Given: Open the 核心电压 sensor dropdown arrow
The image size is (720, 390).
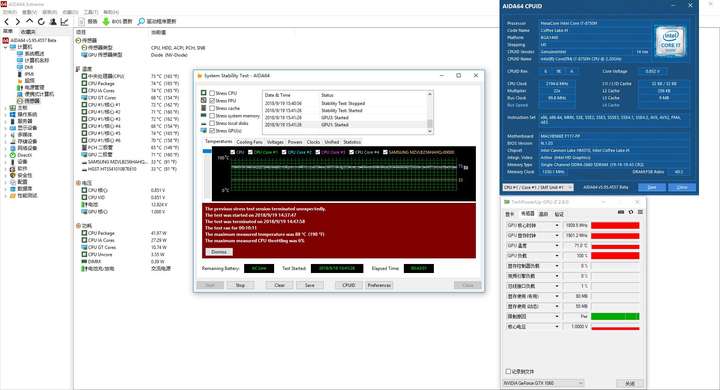Looking at the screenshot, I should (557, 327).
